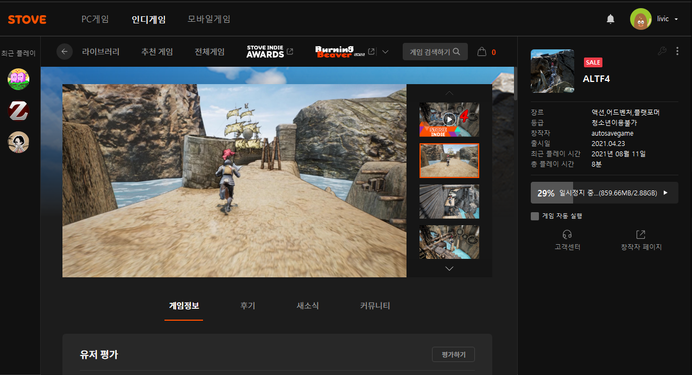Screen dimensions: 692x375
Task: Open the 창작자 페이지 external link icon
Action: point(640,234)
